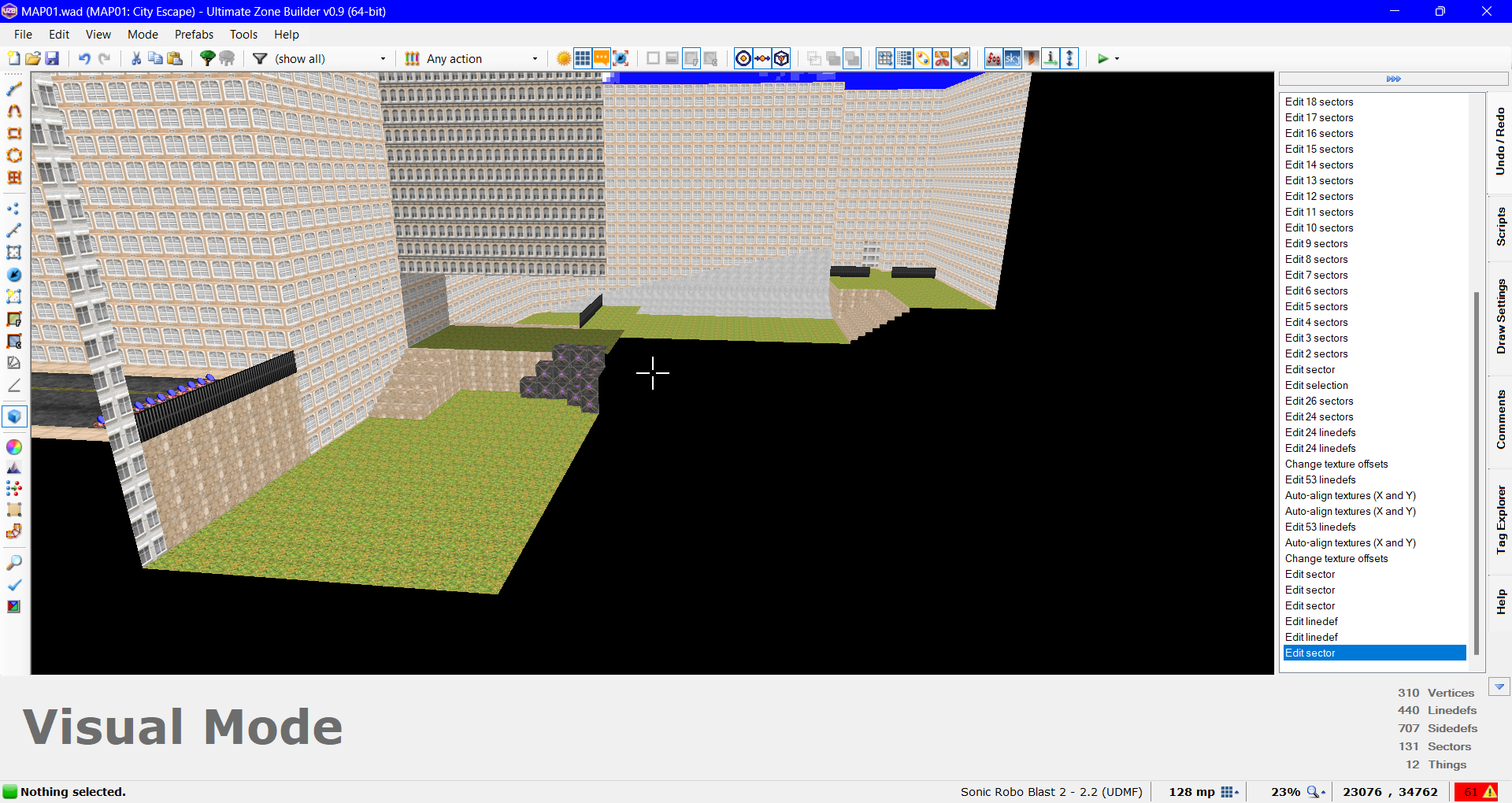The height and width of the screenshot is (803, 1512).
Task: Open map with the folder icon
Action: pos(33,58)
